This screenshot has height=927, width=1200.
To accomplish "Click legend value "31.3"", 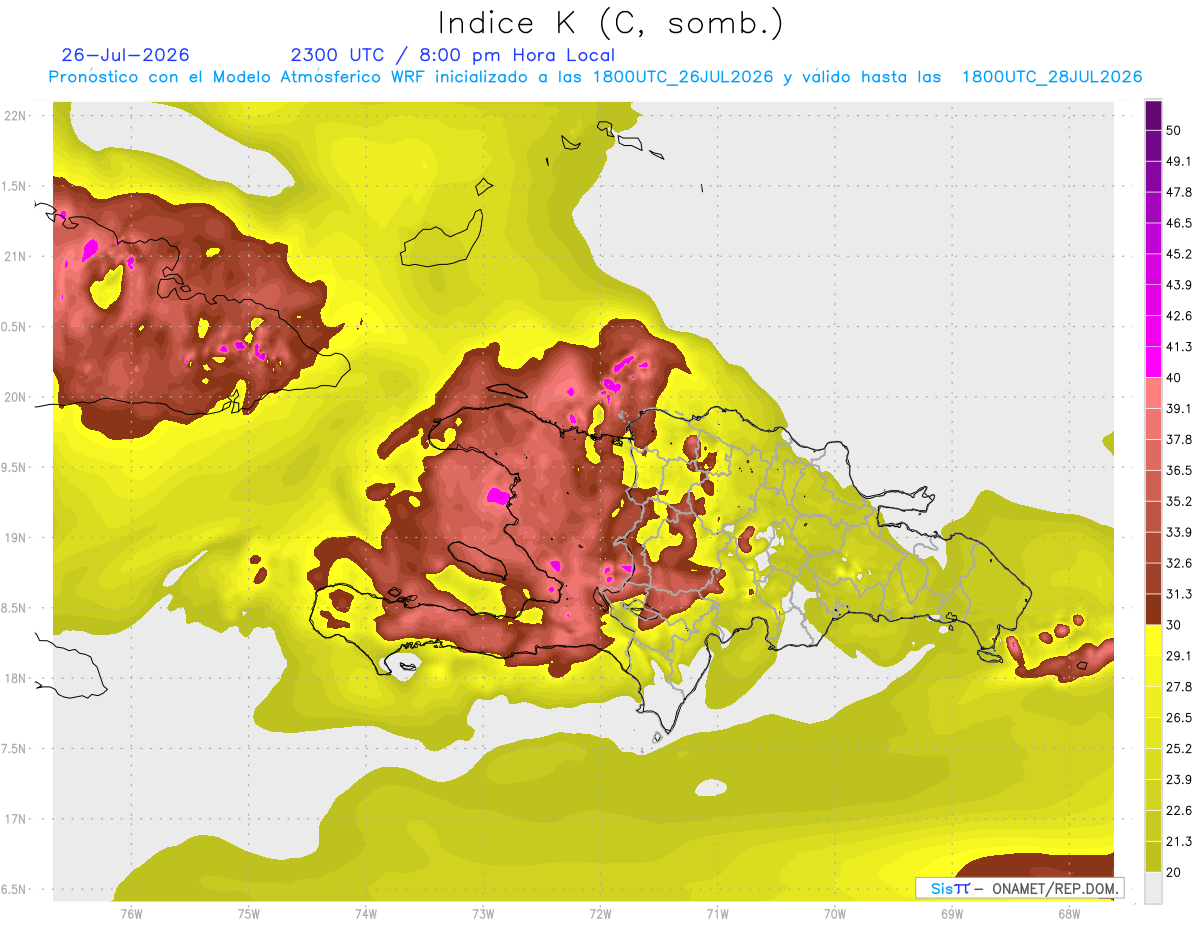I will pos(1179,594).
